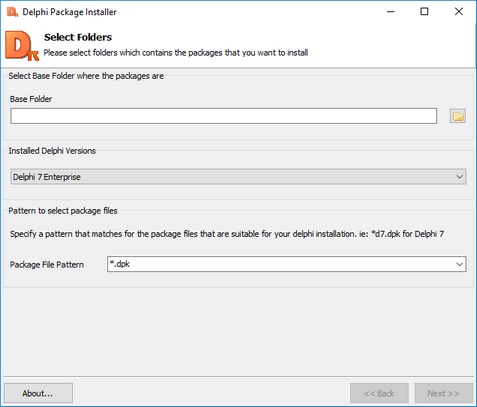Click inside the *.dpk pattern text field
Viewport: 477px width, 407px height.
tap(280, 264)
